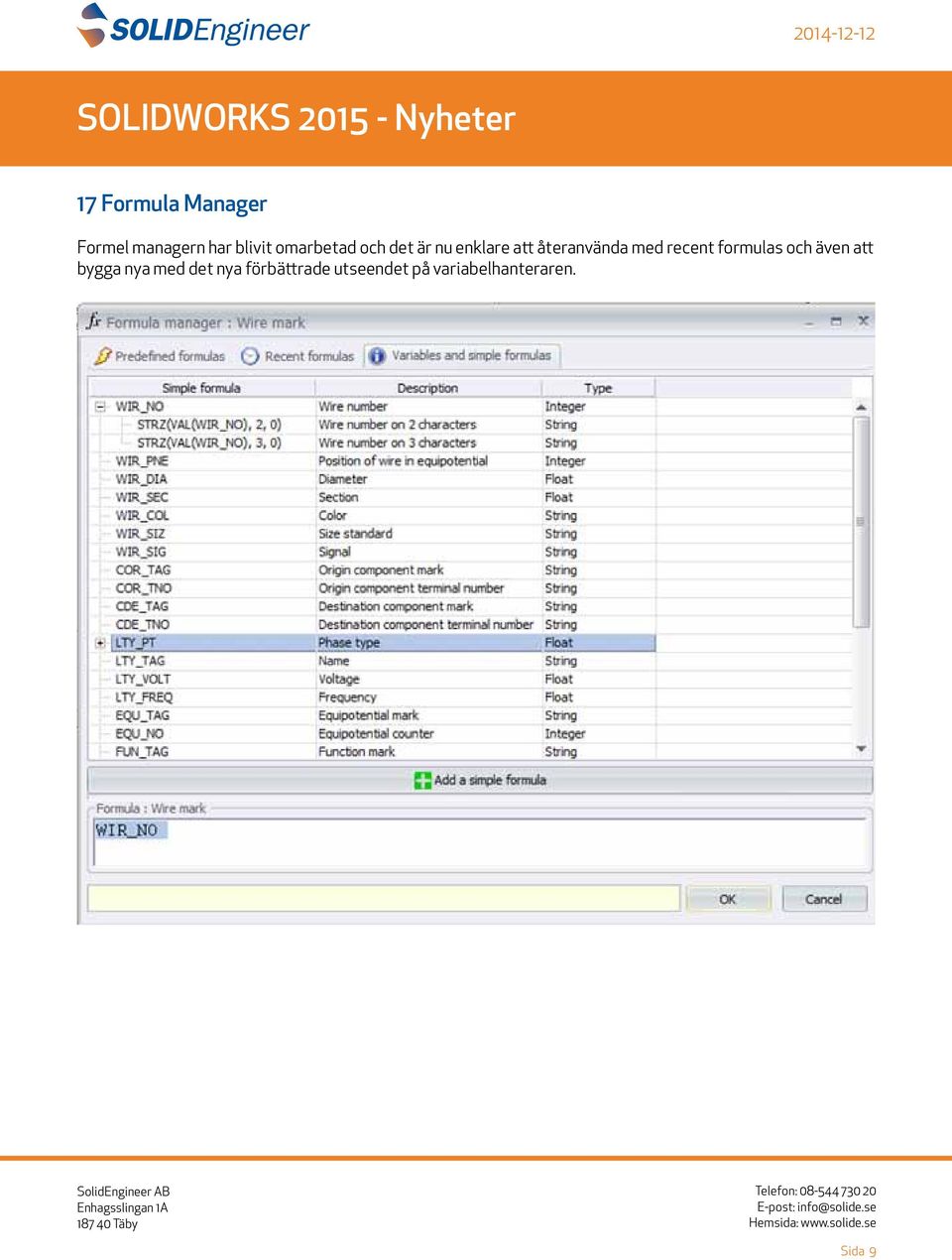Viewport: 952px width, 1260px height.
Task: Confirm with the OK button
Action: pyautogui.click(x=728, y=899)
